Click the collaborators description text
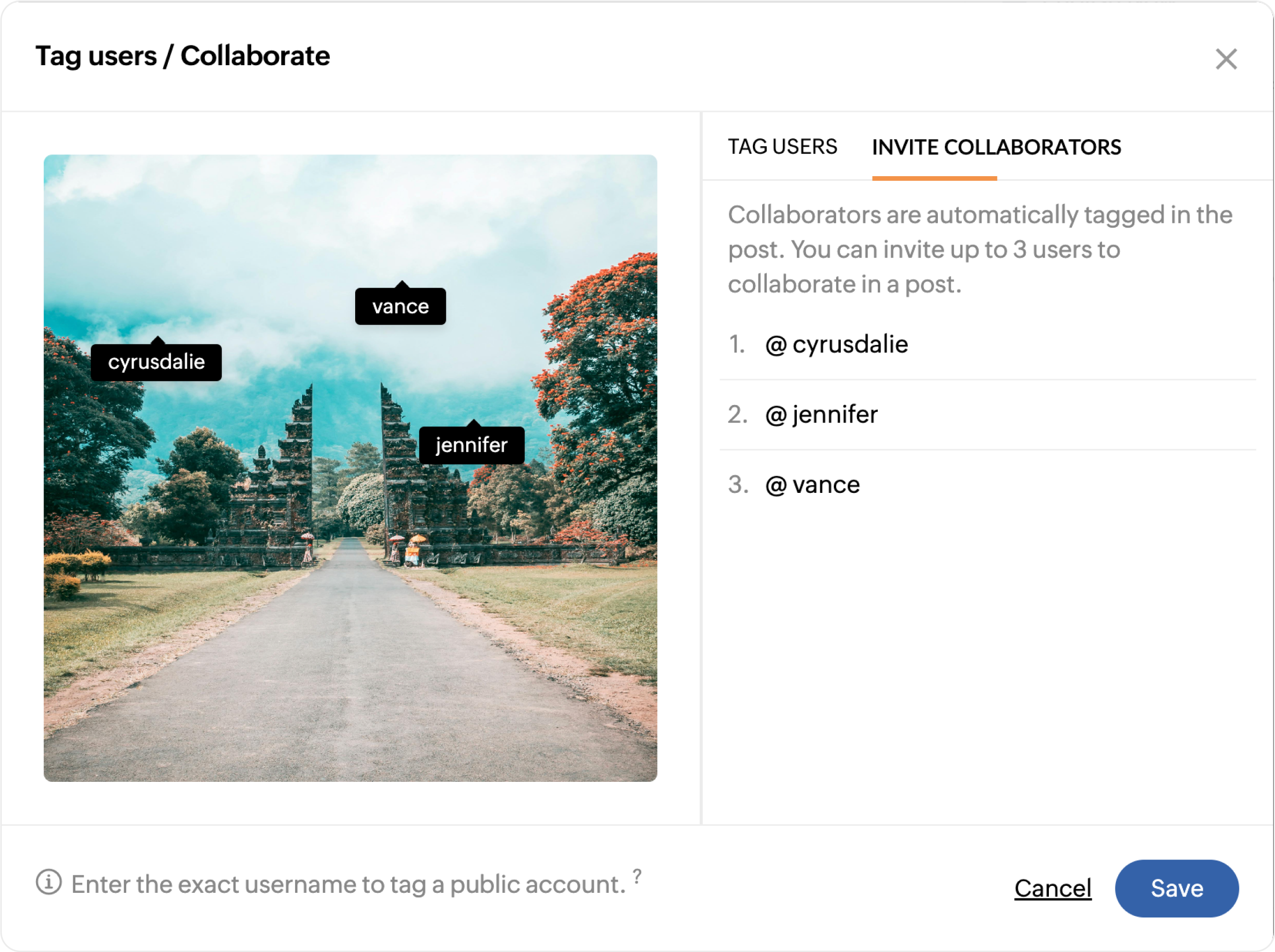The width and height of the screenshot is (1275, 952). 980,249
